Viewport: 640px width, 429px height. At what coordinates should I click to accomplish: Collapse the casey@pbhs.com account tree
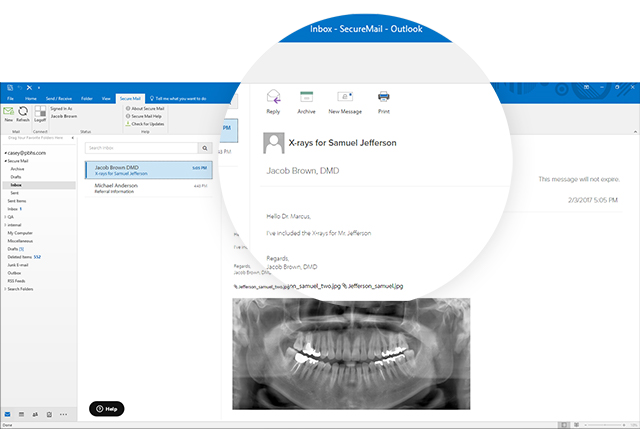tap(5, 153)
